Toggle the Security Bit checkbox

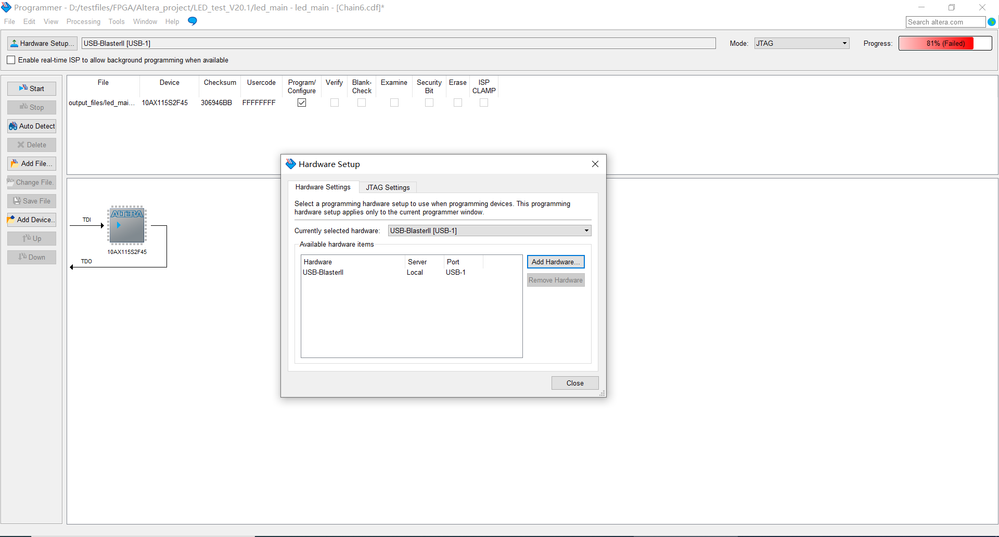429,103
